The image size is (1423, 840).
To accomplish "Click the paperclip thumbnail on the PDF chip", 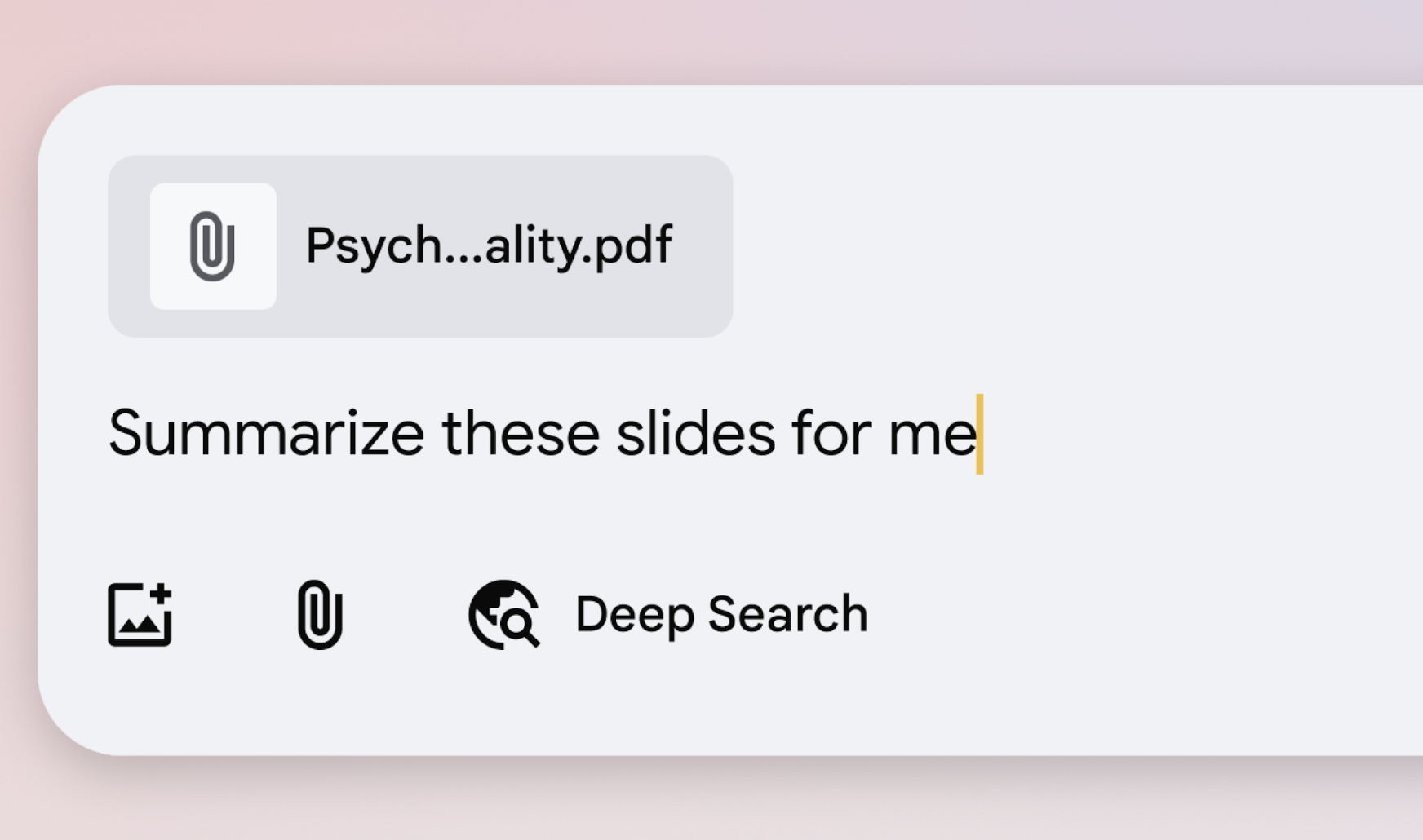I will pyautogui.click(x=213, y=246).
